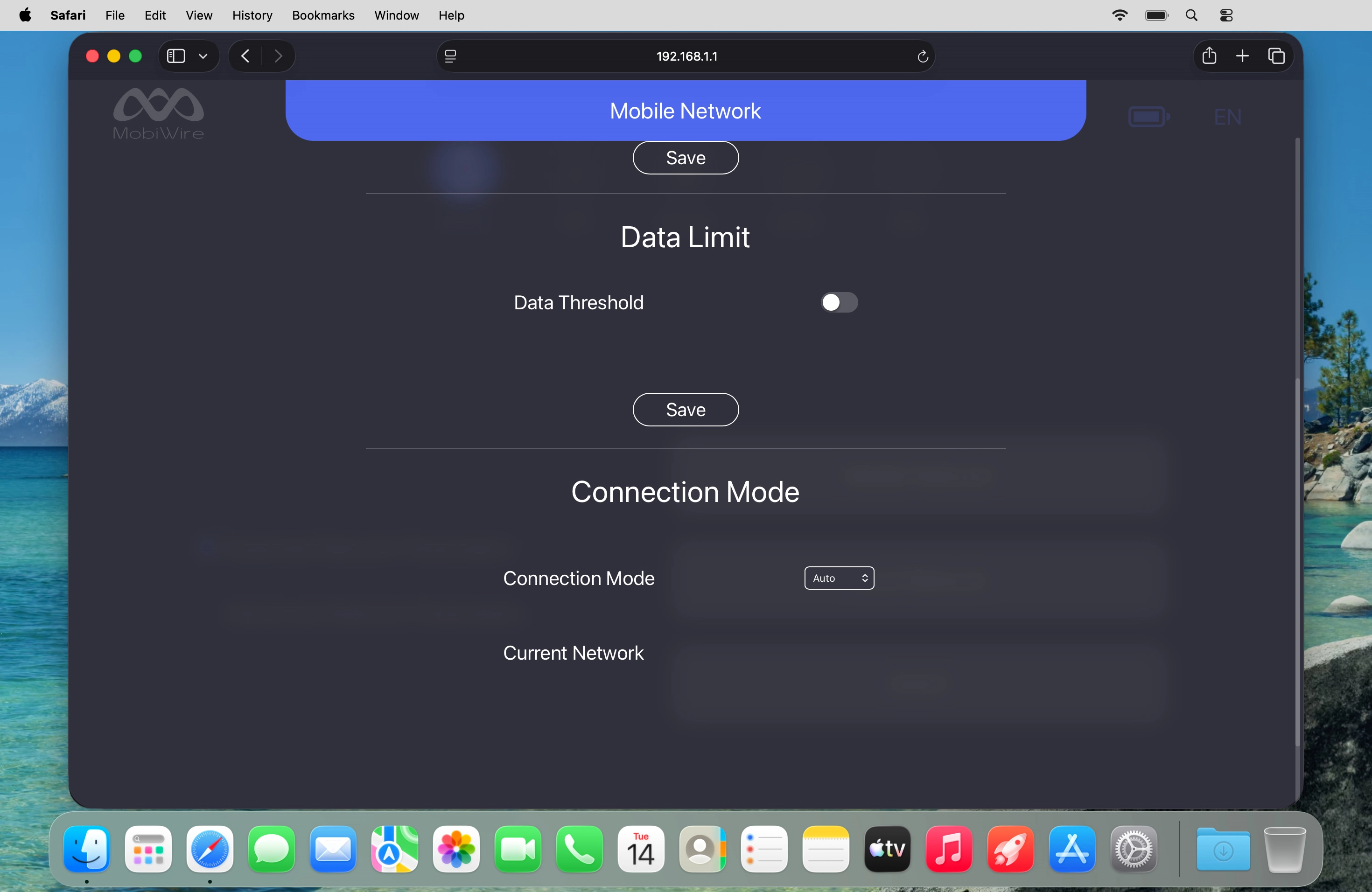Click the page reader icon in address bar
1372x892 pixels.
pos(451,56)
